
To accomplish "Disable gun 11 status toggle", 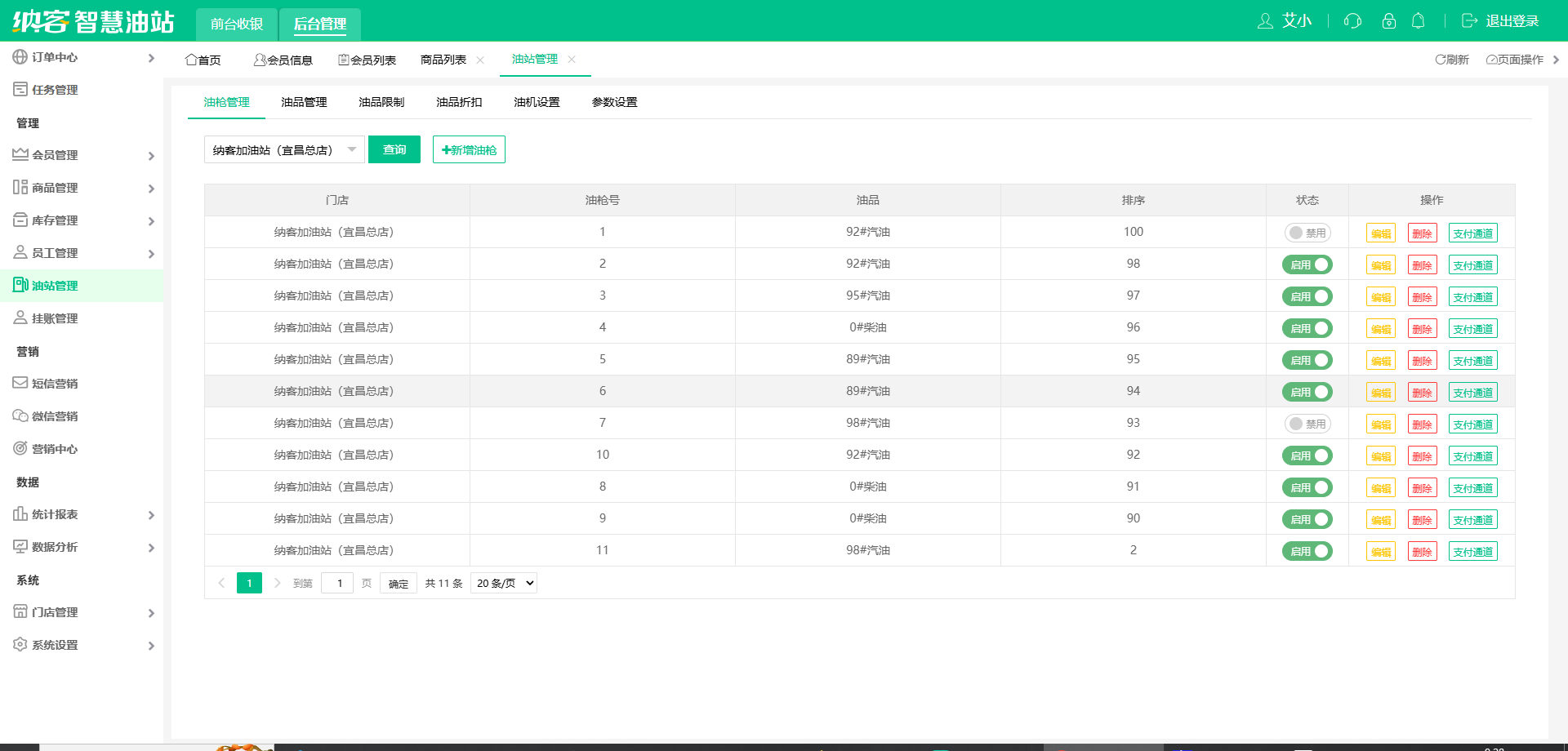I will 1307,551.
